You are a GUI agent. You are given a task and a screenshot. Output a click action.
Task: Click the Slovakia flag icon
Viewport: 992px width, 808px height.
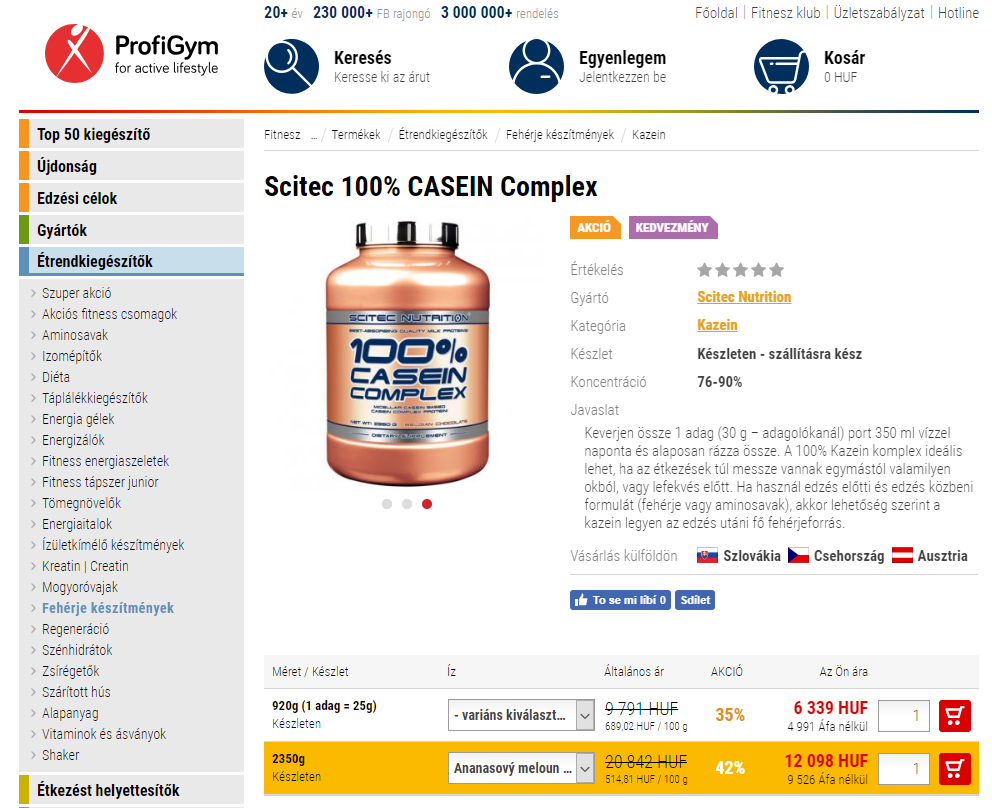708,556
